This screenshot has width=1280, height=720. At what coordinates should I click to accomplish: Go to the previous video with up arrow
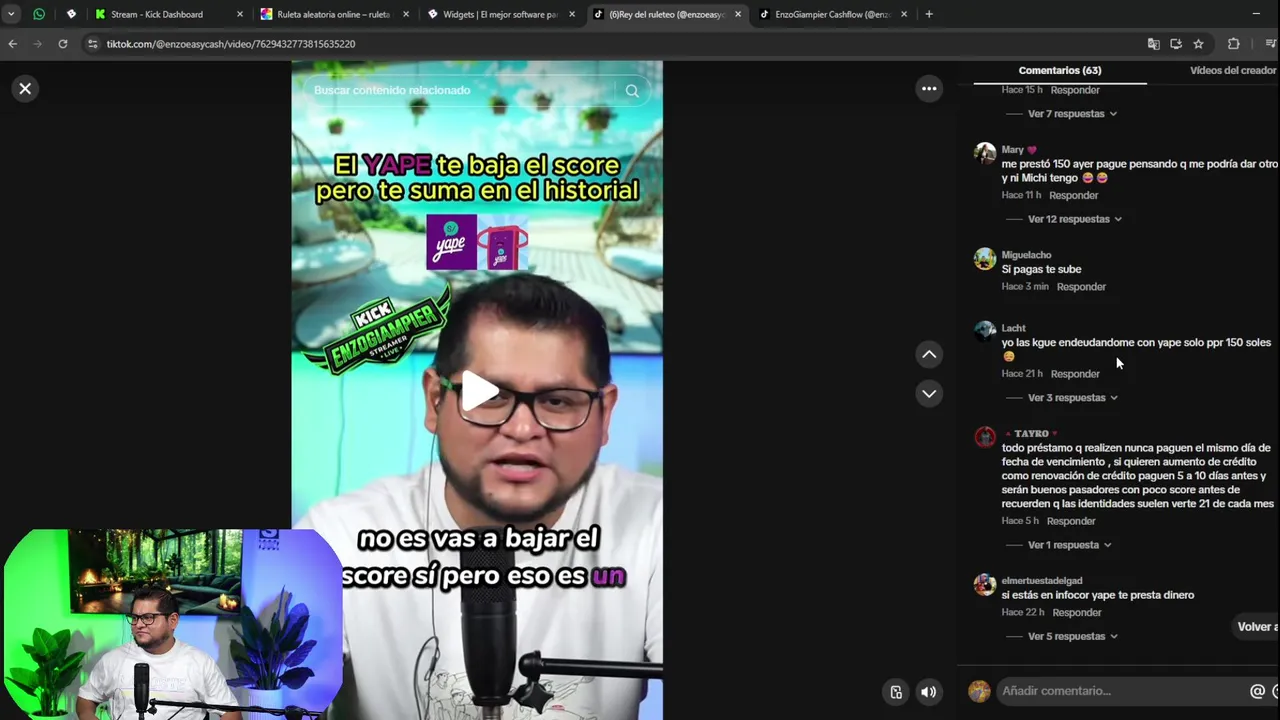click(929, 354)
